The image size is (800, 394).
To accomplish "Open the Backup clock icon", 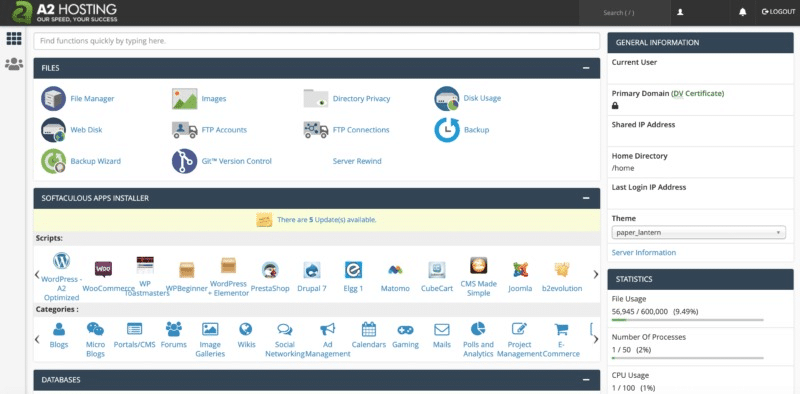I will 447,130.
